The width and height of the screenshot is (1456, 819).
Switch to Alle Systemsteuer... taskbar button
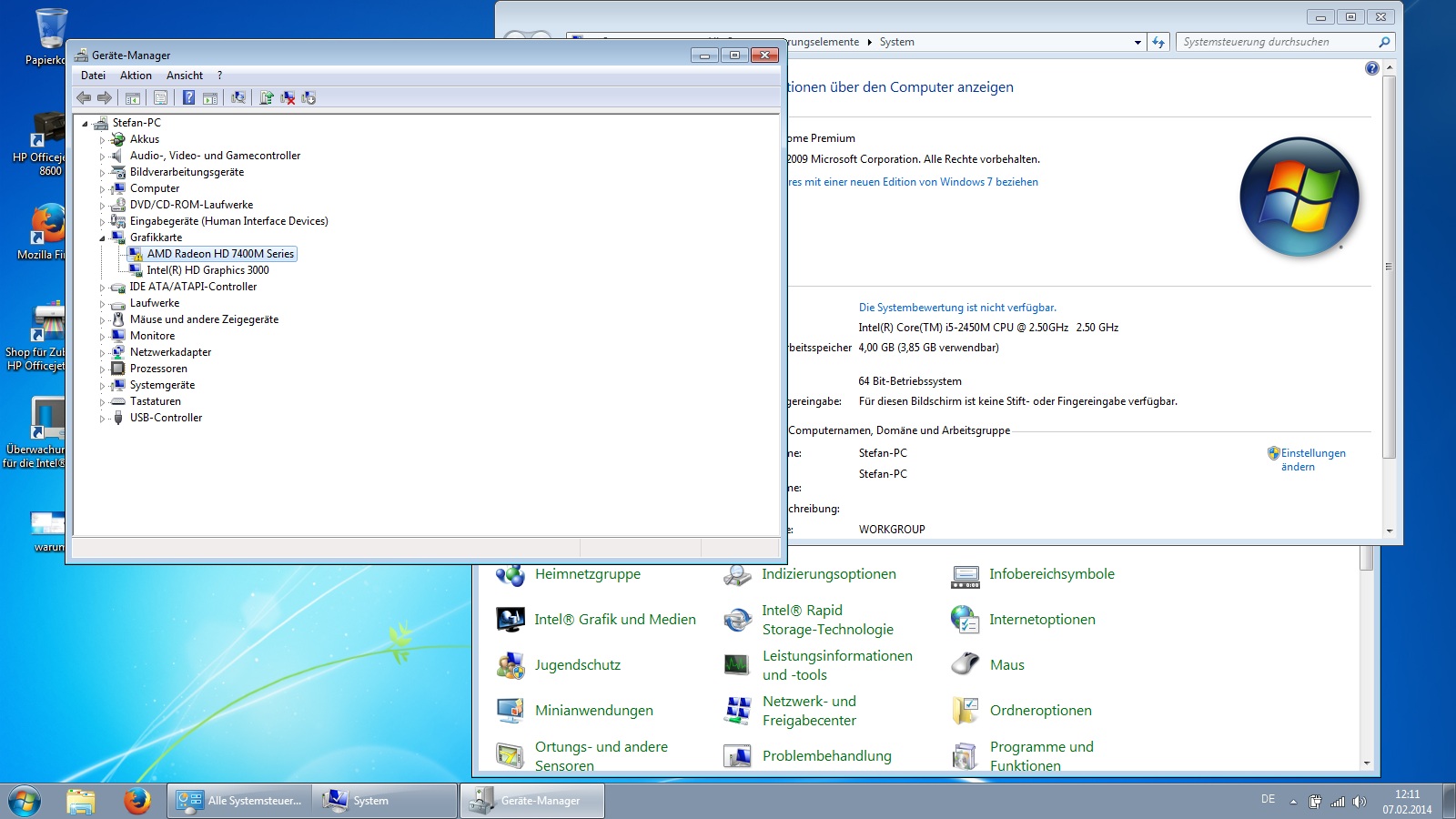point(239,801)
